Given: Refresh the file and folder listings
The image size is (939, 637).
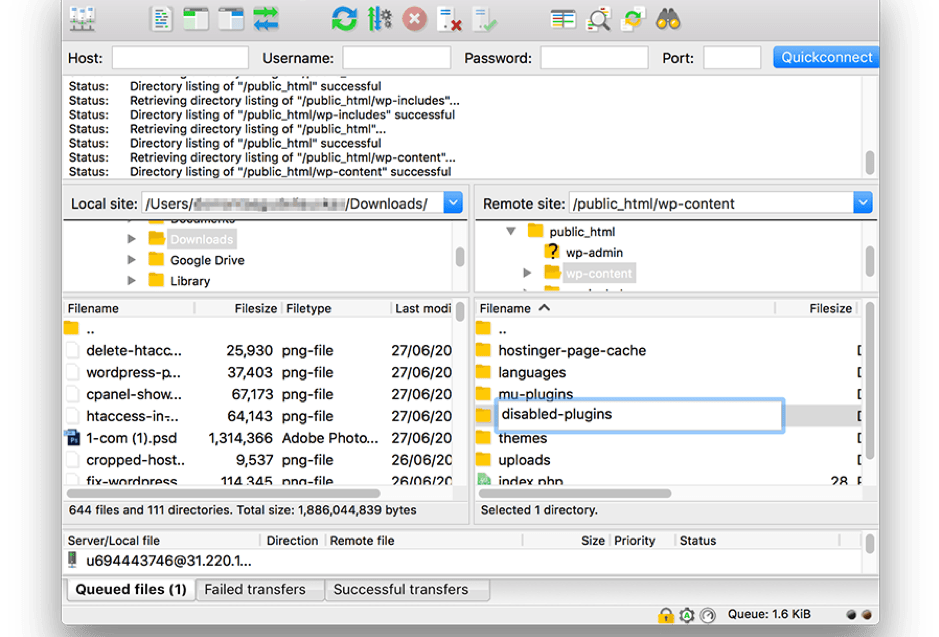Looking at the screenshot, I should tap(343, 17).
